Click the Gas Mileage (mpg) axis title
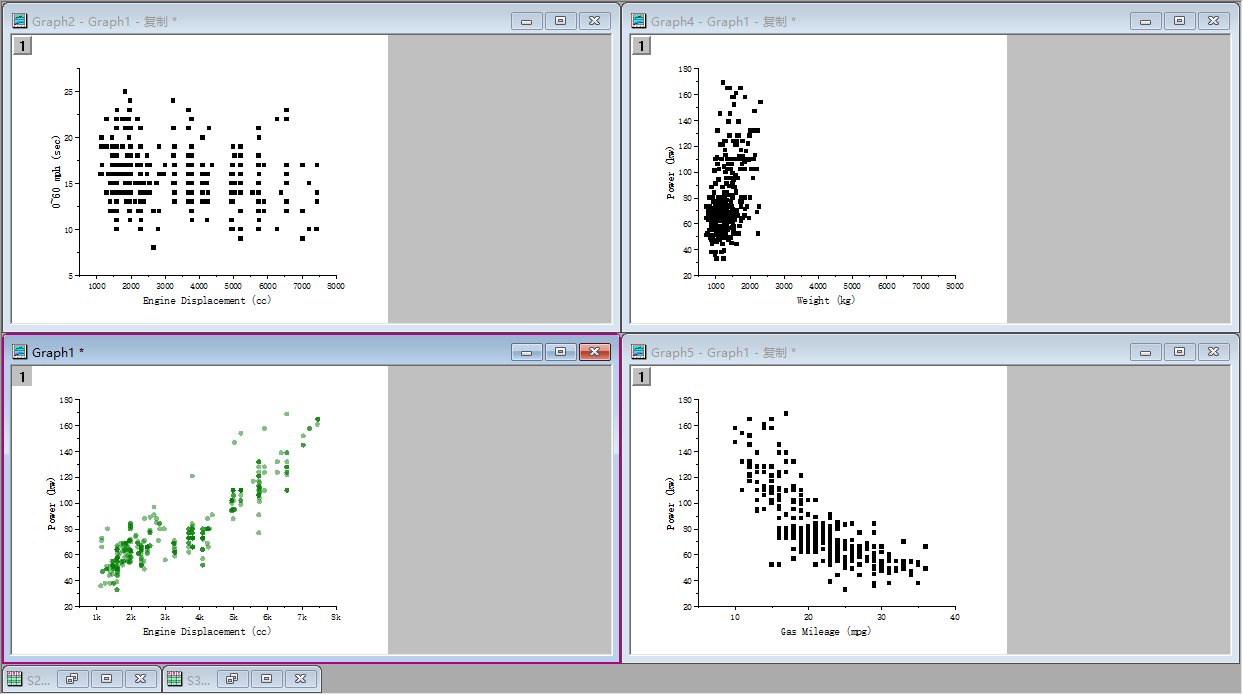 pyautogui.click(x=825, y=631)
